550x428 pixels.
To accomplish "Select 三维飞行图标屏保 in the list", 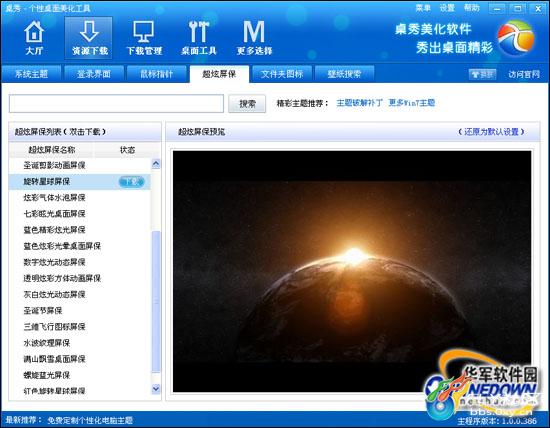I will 80,327.
